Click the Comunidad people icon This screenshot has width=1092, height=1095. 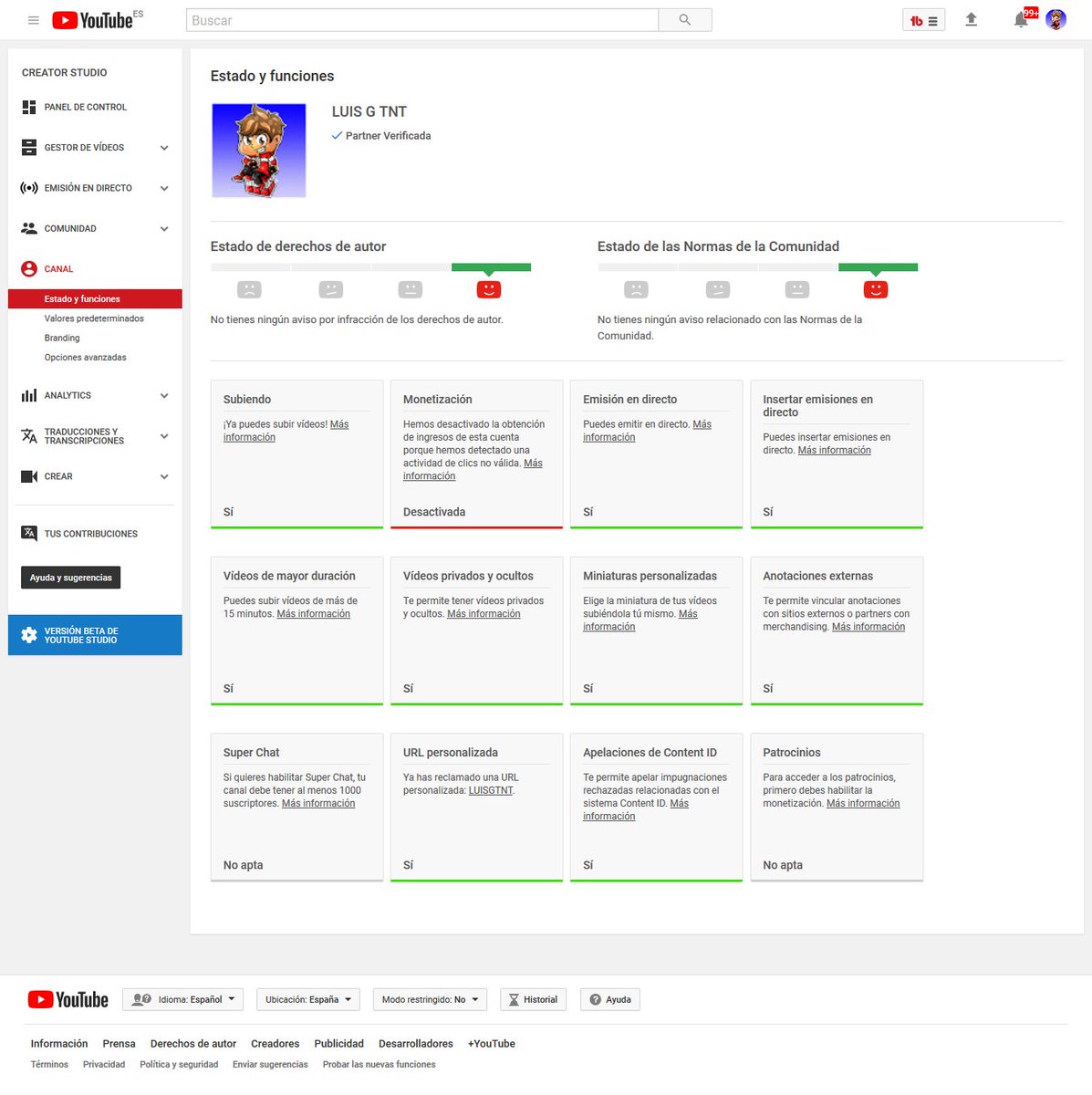29,228
